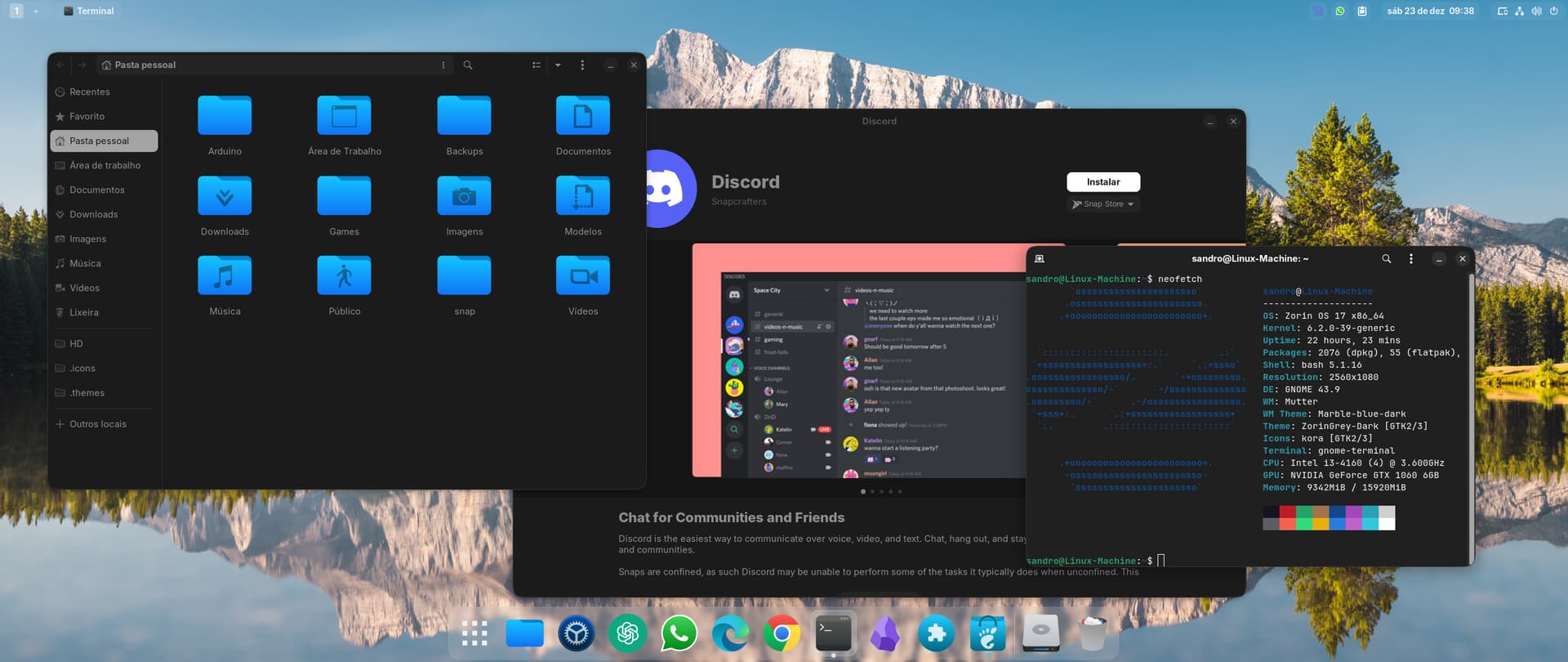The image size is (1568, 662).
Task: Open the .themes bookmark in sidebar
Action: [104, 392]
